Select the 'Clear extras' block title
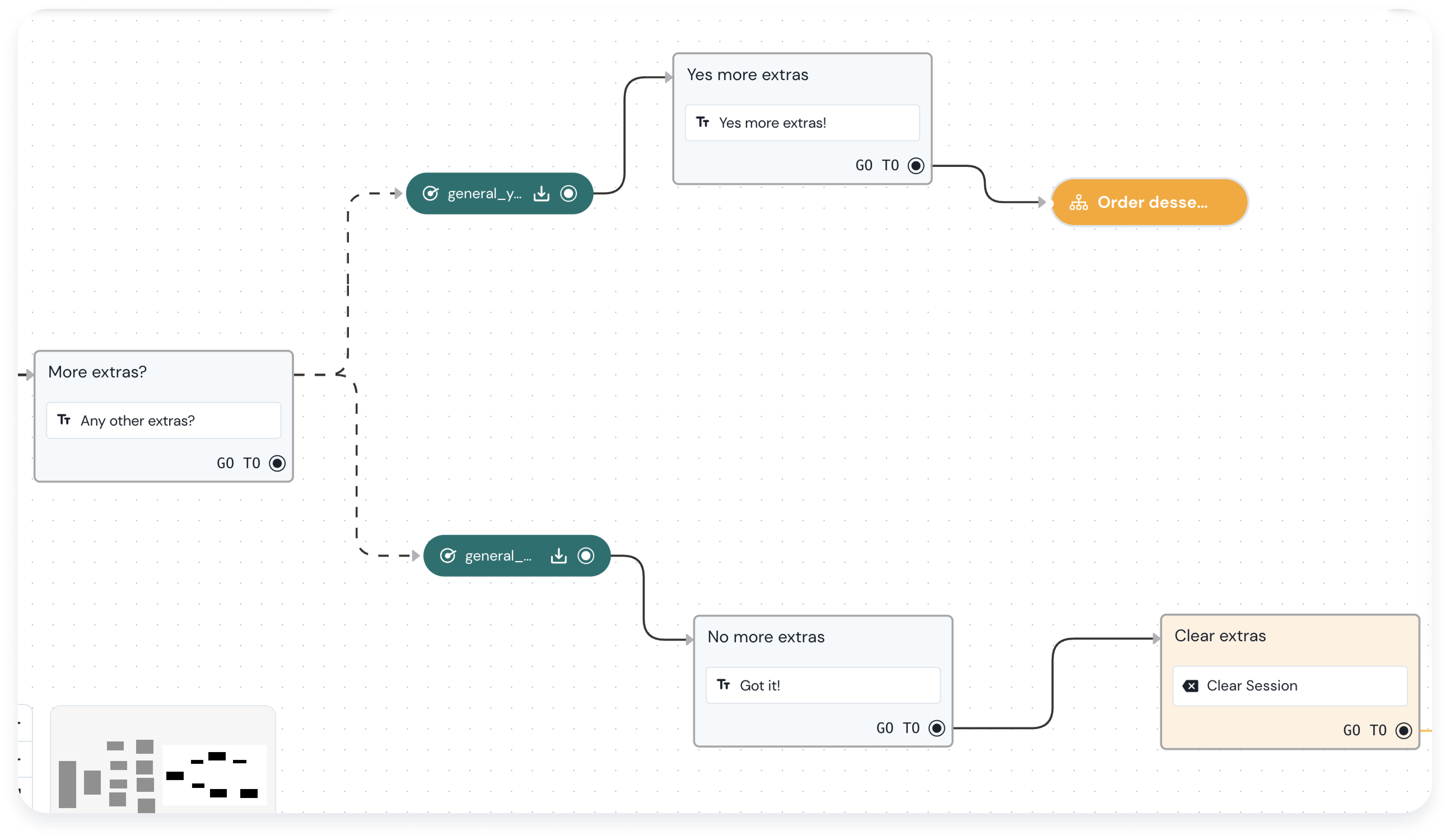This screenshot has width=1450, height=840. click(x=1220, y=636)
